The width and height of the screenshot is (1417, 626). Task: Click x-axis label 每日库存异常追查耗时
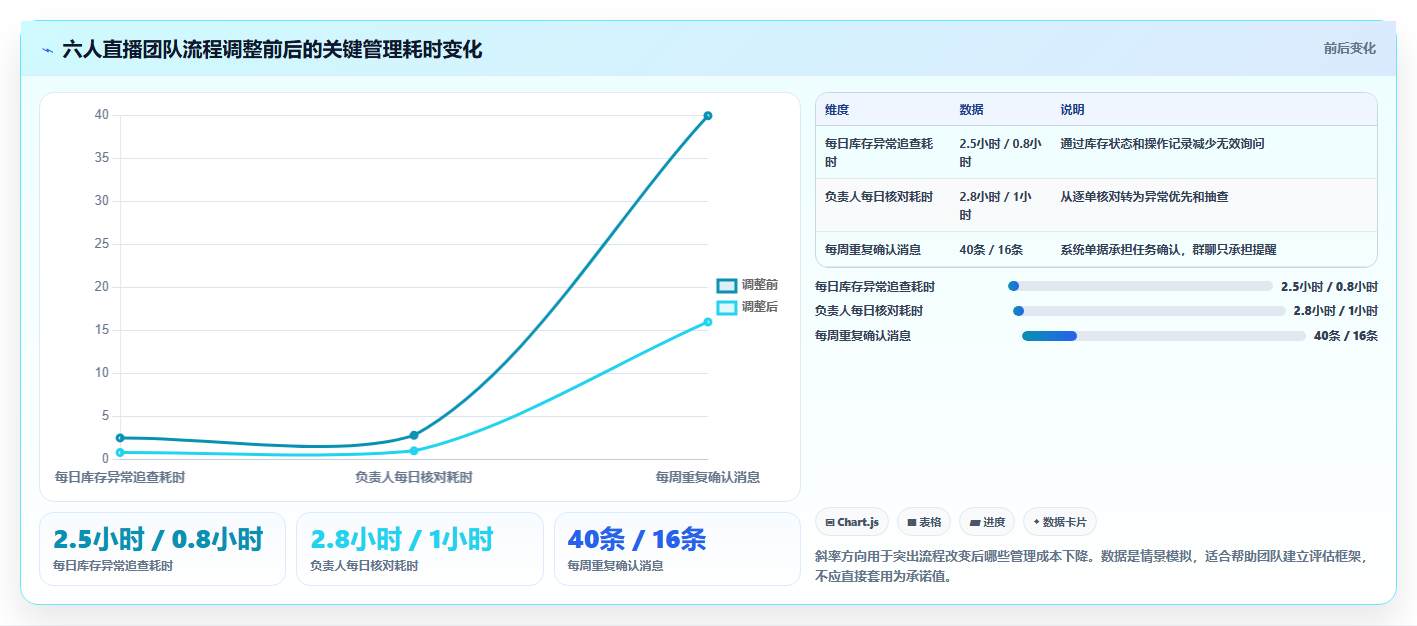tap(120, 478)
